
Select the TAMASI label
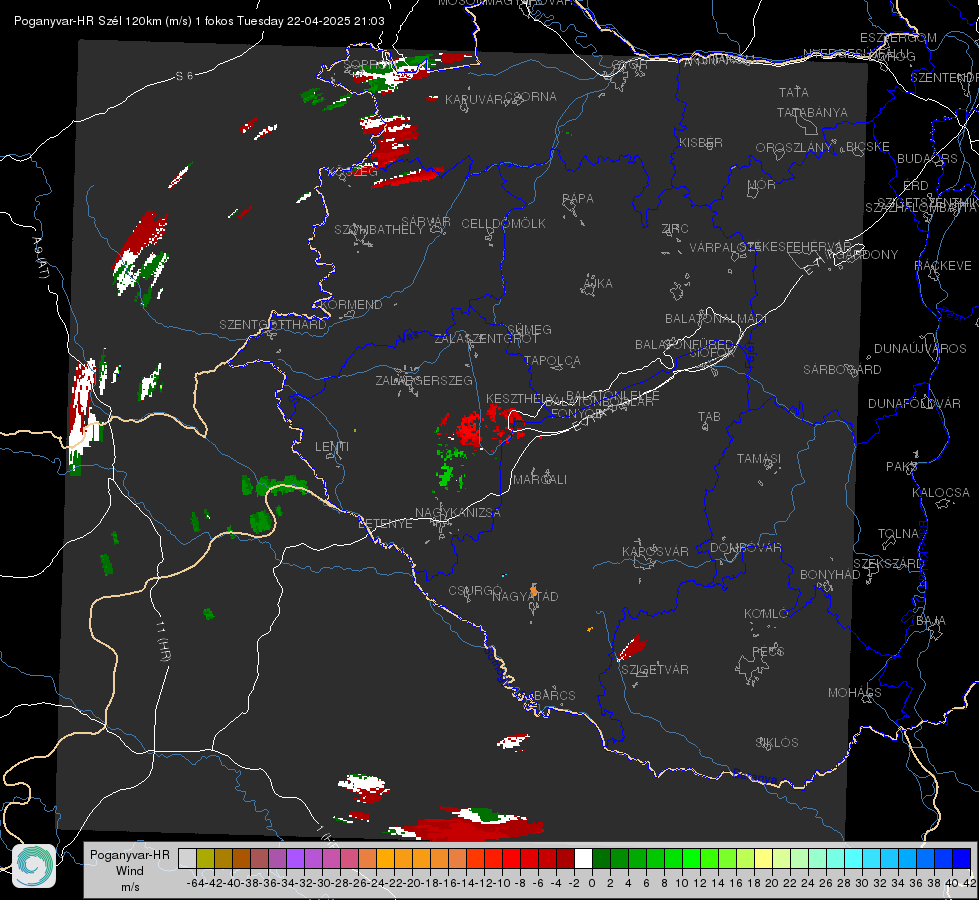[759, 458]
